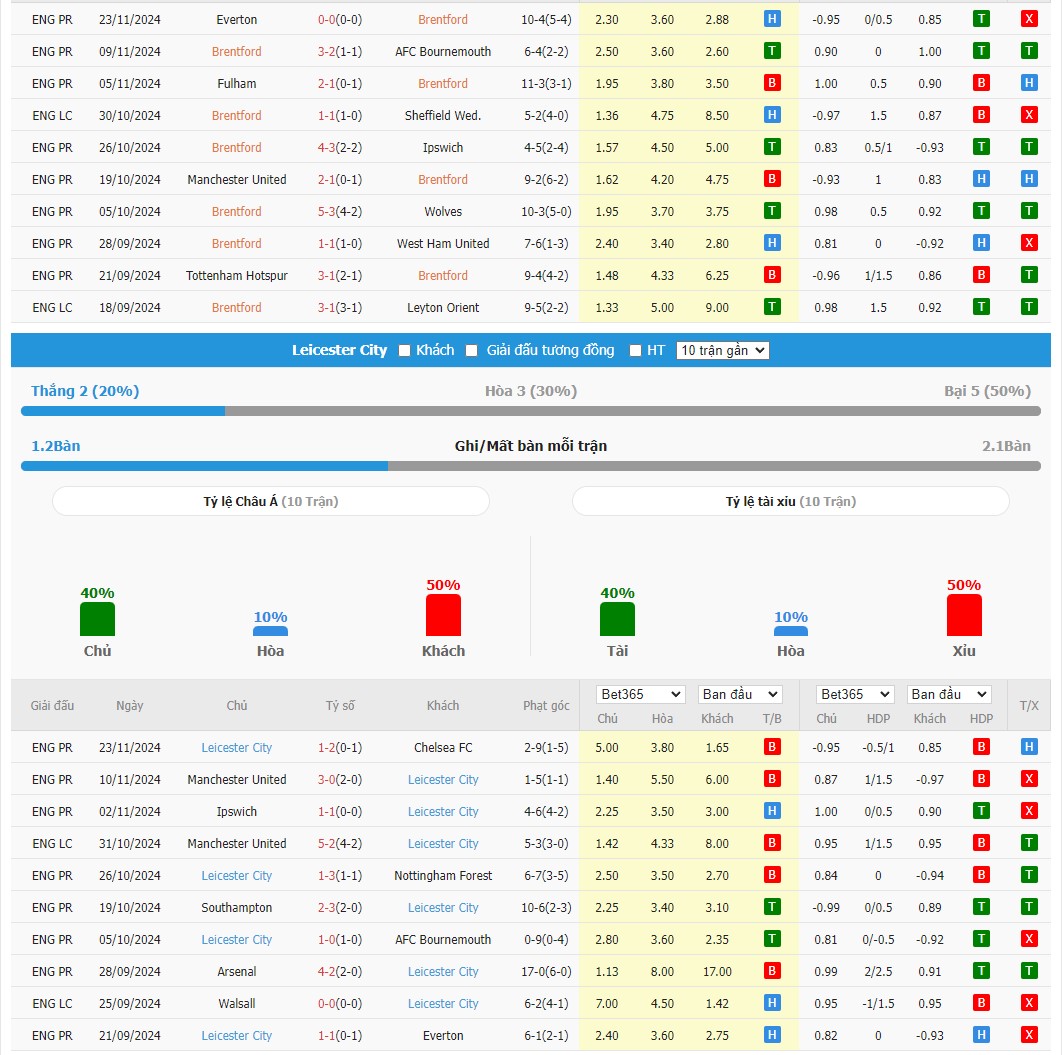Select red B badge in Manchester United–Brentford row
Screen dimensions: 1062x1055
[771, 179]
